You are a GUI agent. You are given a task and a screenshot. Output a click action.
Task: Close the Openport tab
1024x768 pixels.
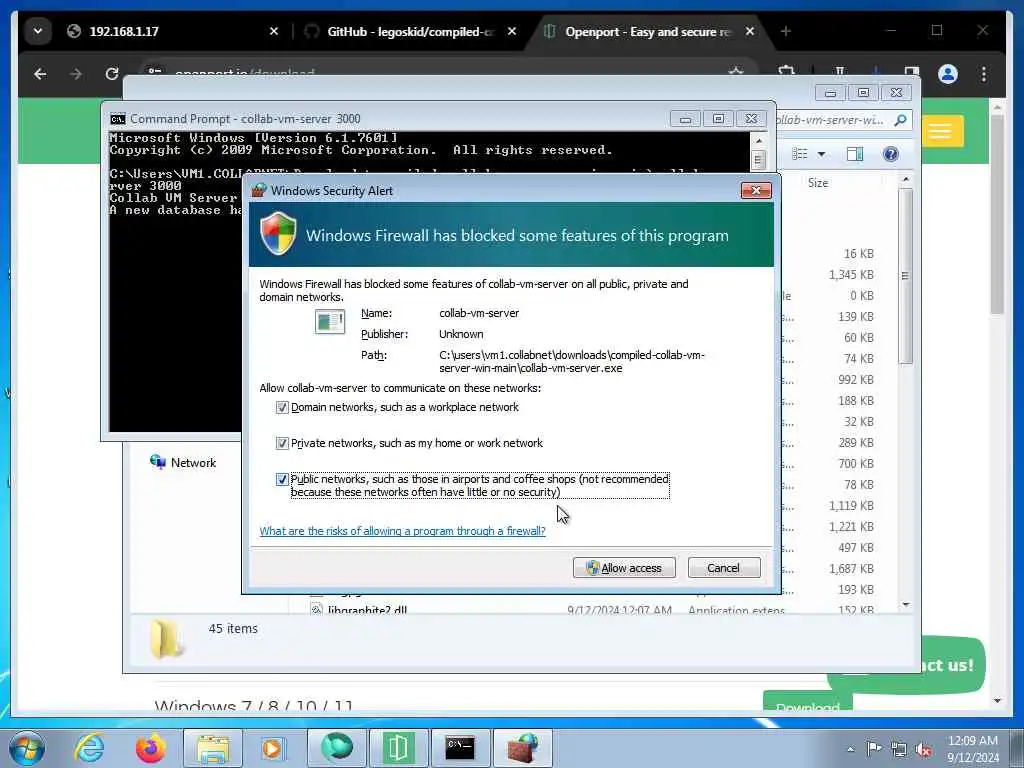750,31
